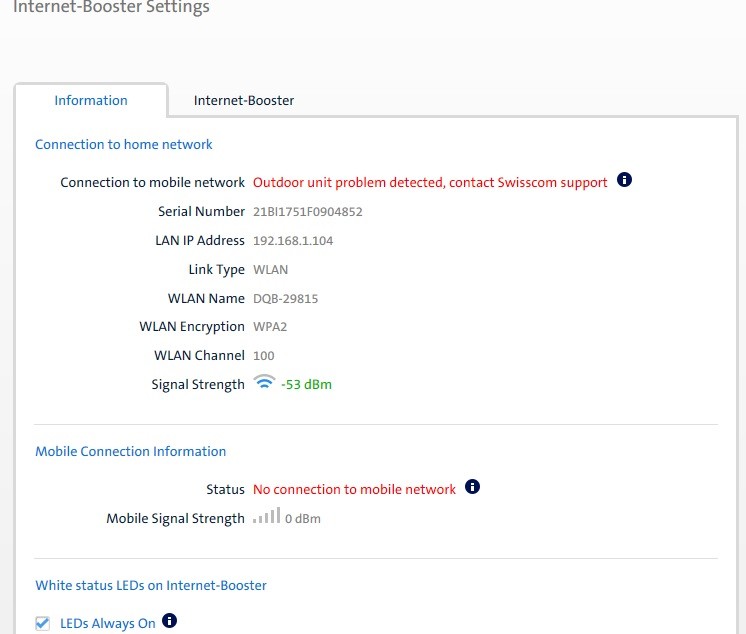Viewport: 746px width, 634px height.
Task: Click the WPA2 encryption value
Action: tap(270, 327)
